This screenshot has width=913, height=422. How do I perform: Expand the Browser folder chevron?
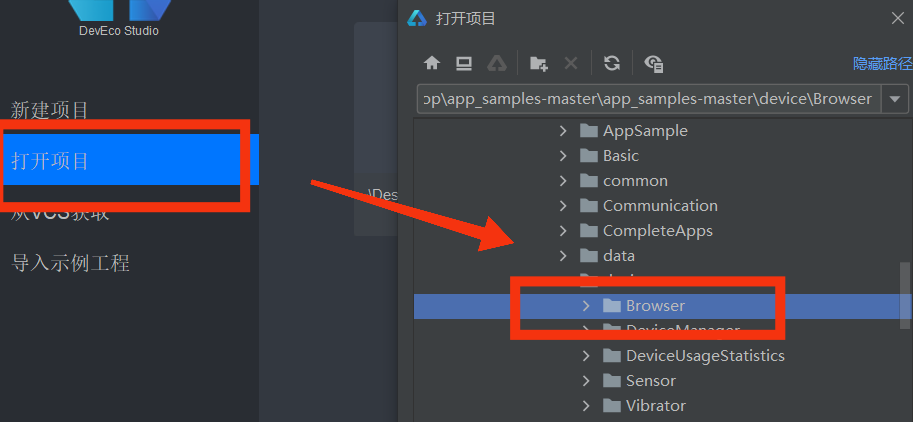586,306
